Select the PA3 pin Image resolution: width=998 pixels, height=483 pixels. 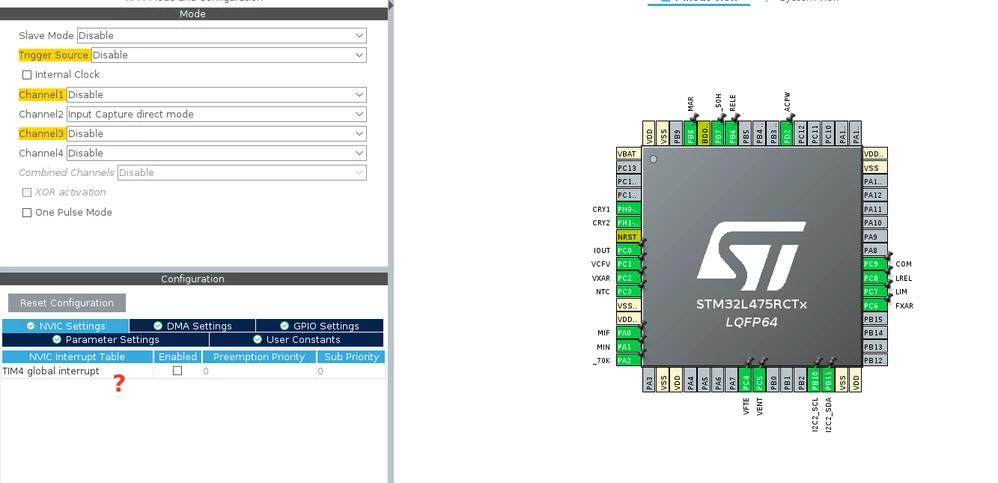(x=649, y=380)
